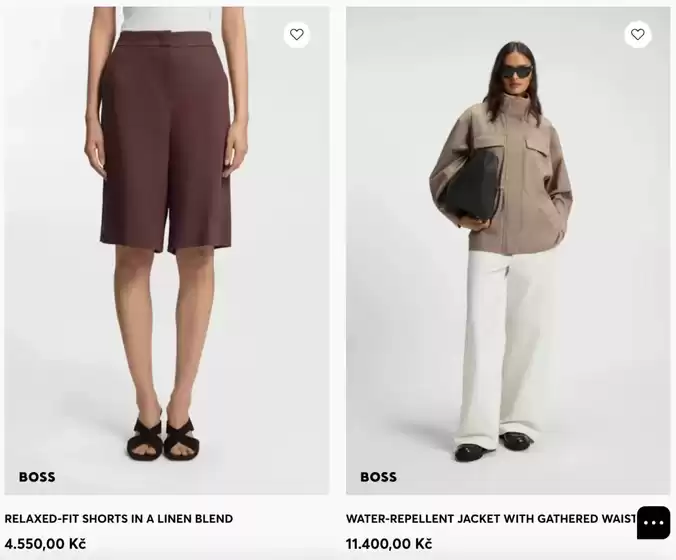Favorite the water-repellent jacket with heart icon
Image resolution: width=676 pixels, height=560 pixels.
[x=638, y=34]
